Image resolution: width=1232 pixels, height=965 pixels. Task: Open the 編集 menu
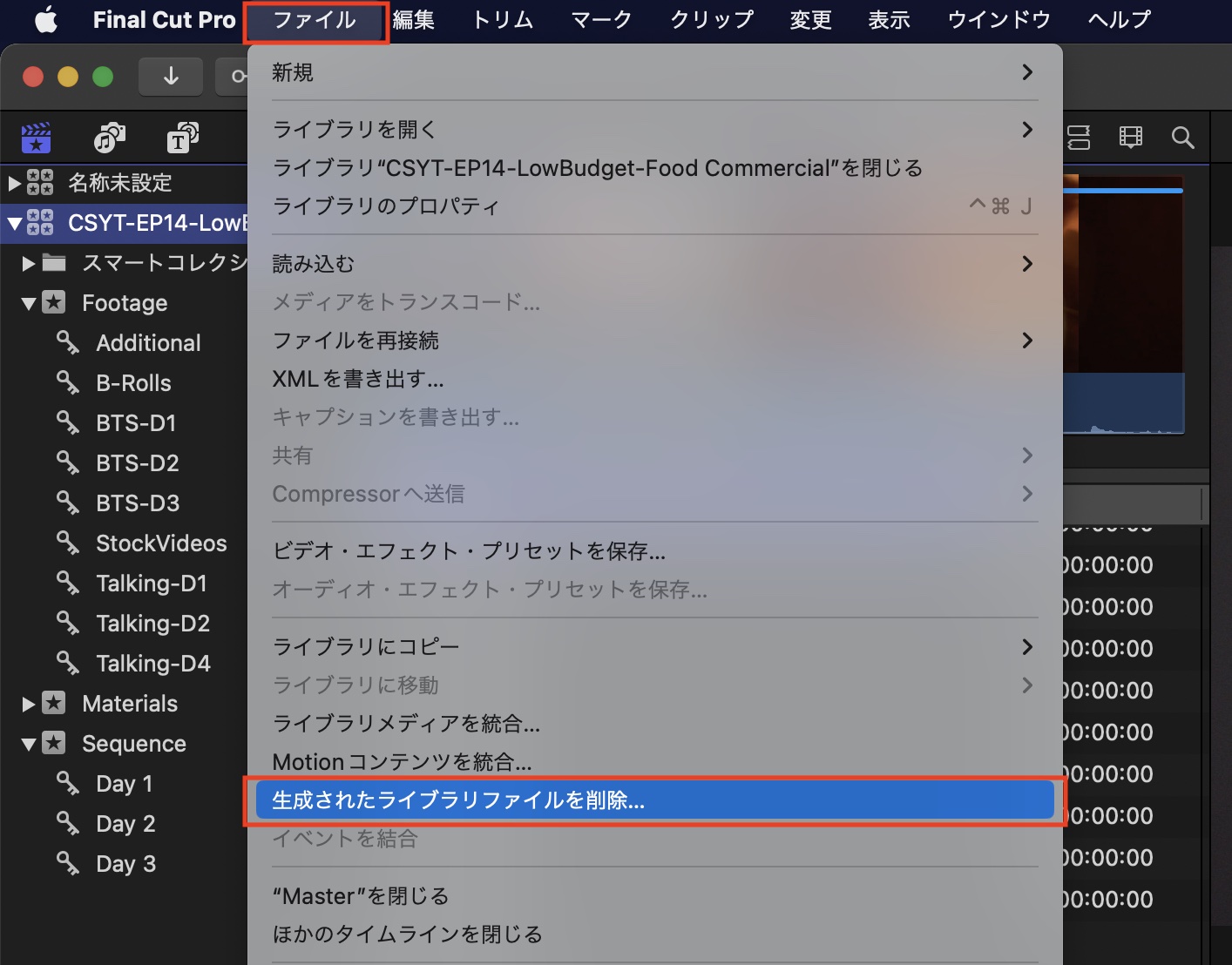tap(414, 19)
